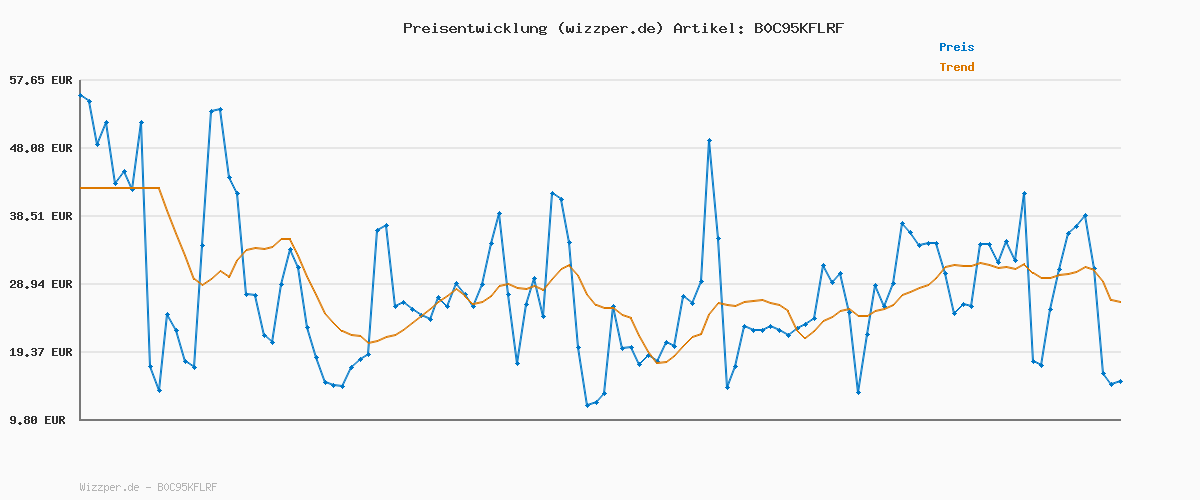Click the 38.51 EUR axis label
The height and width of the screenshot is (500, 1200).
click(39, 216)
